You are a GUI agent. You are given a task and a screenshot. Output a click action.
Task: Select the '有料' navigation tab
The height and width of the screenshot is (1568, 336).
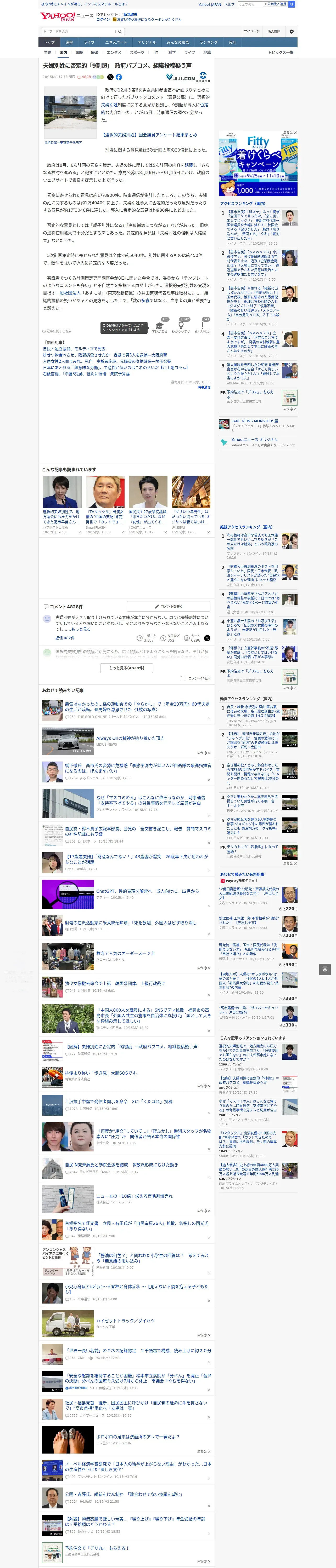click(232, 43)
